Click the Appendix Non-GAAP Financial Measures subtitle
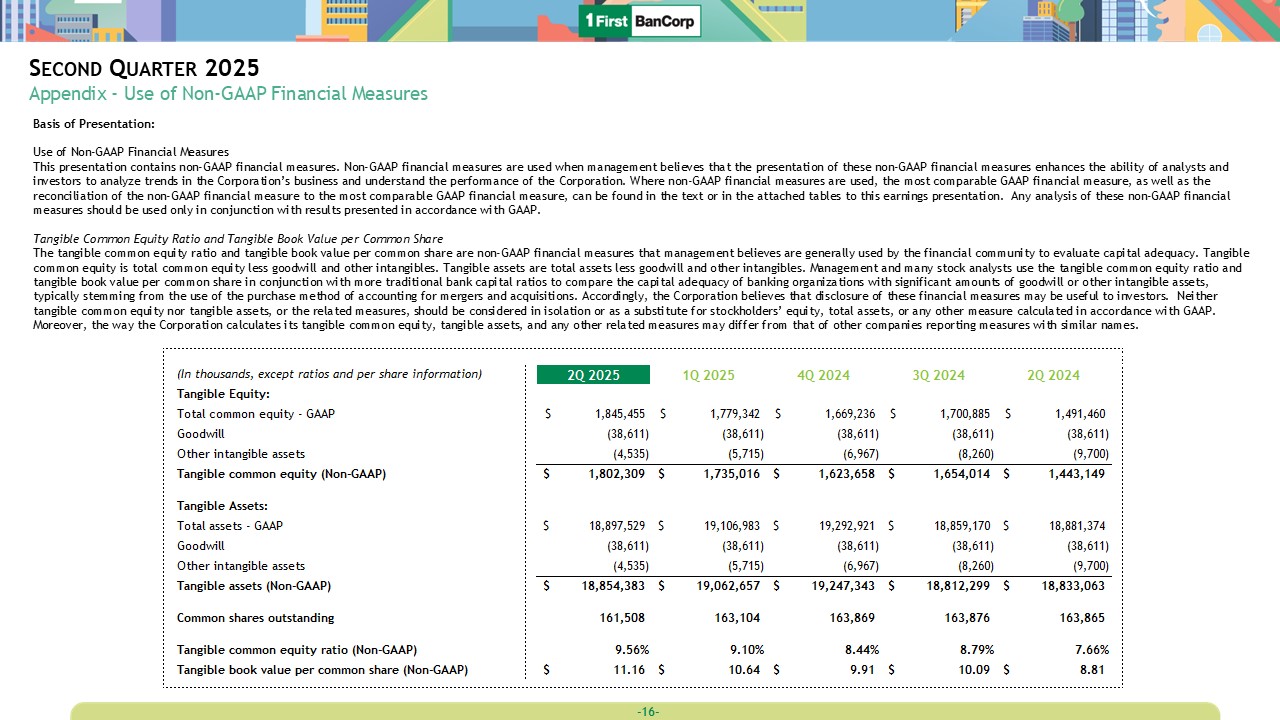 (x=228, y=94)
